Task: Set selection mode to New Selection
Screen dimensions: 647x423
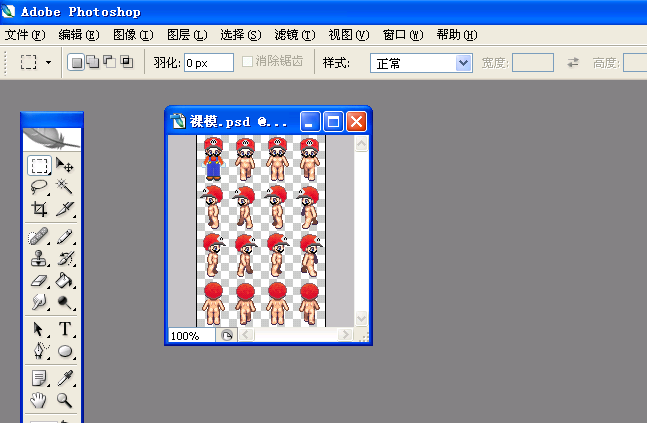Action: tap(76, 62)
